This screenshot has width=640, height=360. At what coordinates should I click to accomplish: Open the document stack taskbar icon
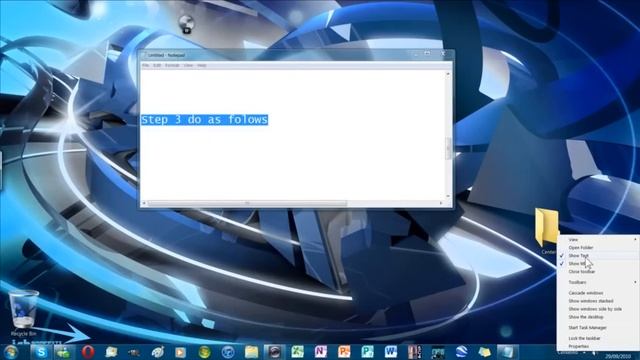point(111,352)
